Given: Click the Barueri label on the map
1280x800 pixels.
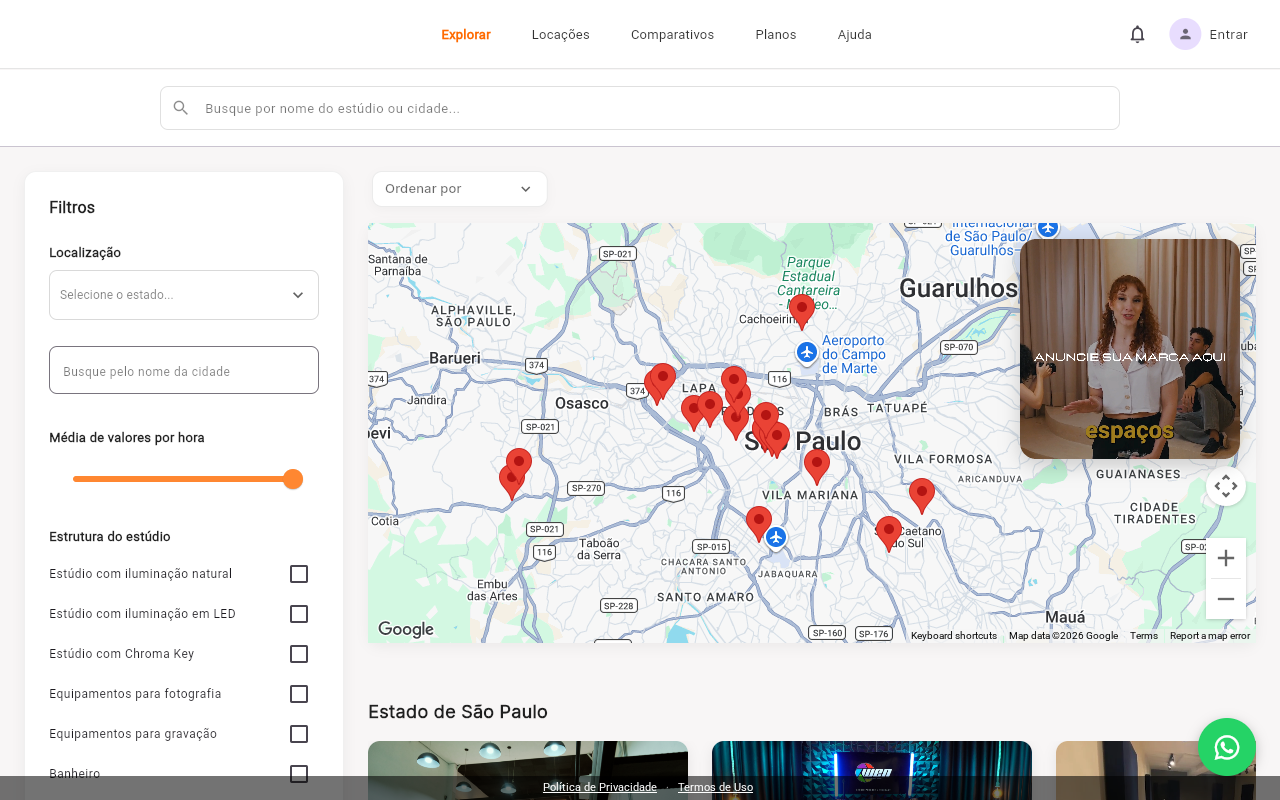Looking at the screenshot, I should 455,358.
